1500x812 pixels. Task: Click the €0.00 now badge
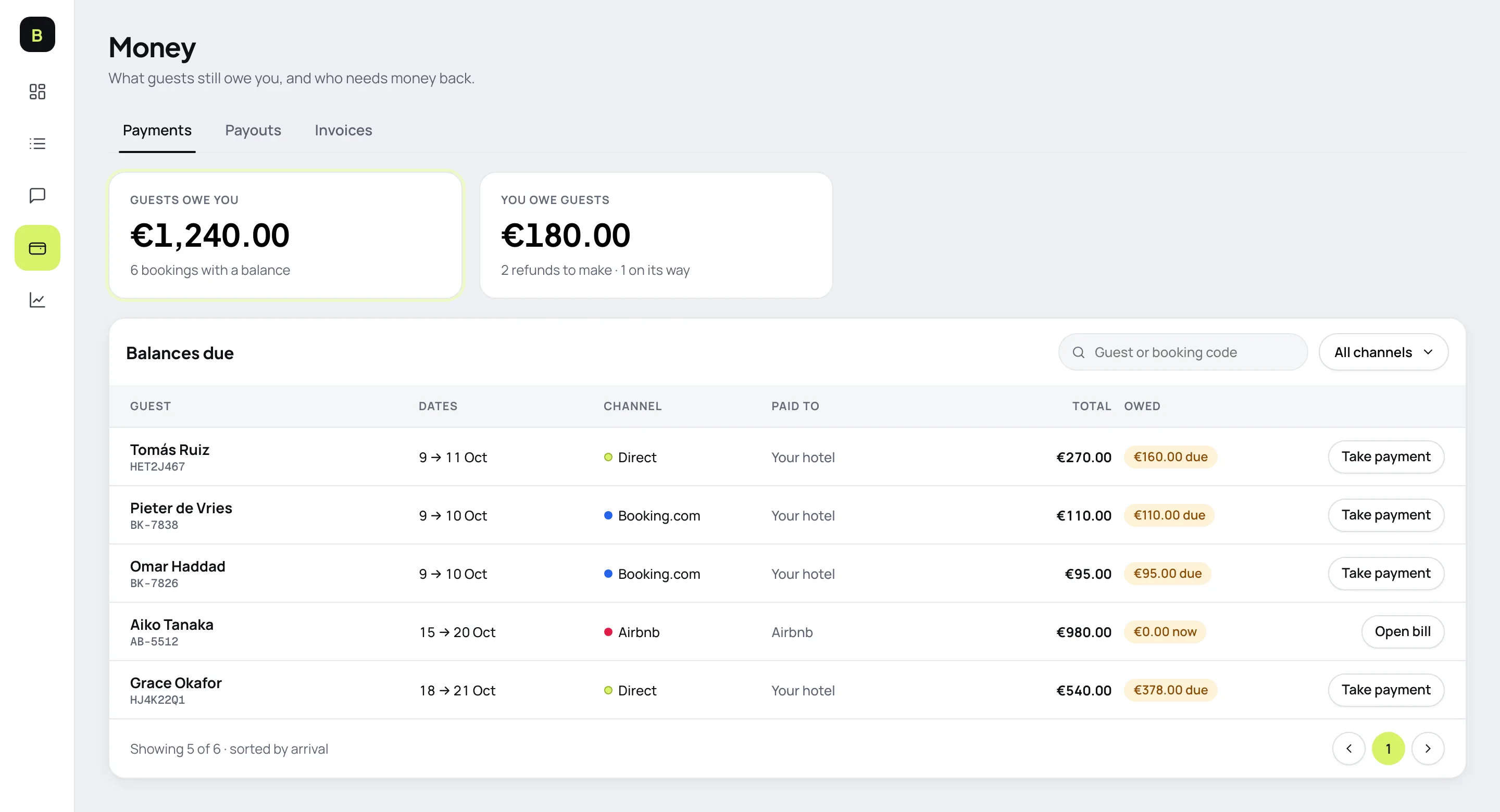[1165, 631]
